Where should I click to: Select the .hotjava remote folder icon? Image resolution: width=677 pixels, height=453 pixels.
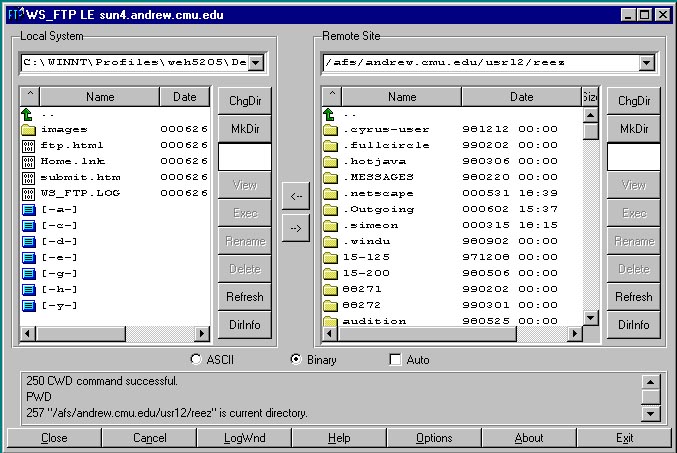tap(330, 162)
